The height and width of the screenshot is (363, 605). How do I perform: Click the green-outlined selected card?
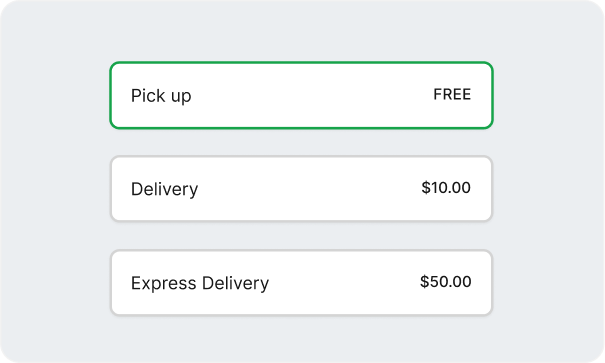pyautogui.click(x=301, y=95)
